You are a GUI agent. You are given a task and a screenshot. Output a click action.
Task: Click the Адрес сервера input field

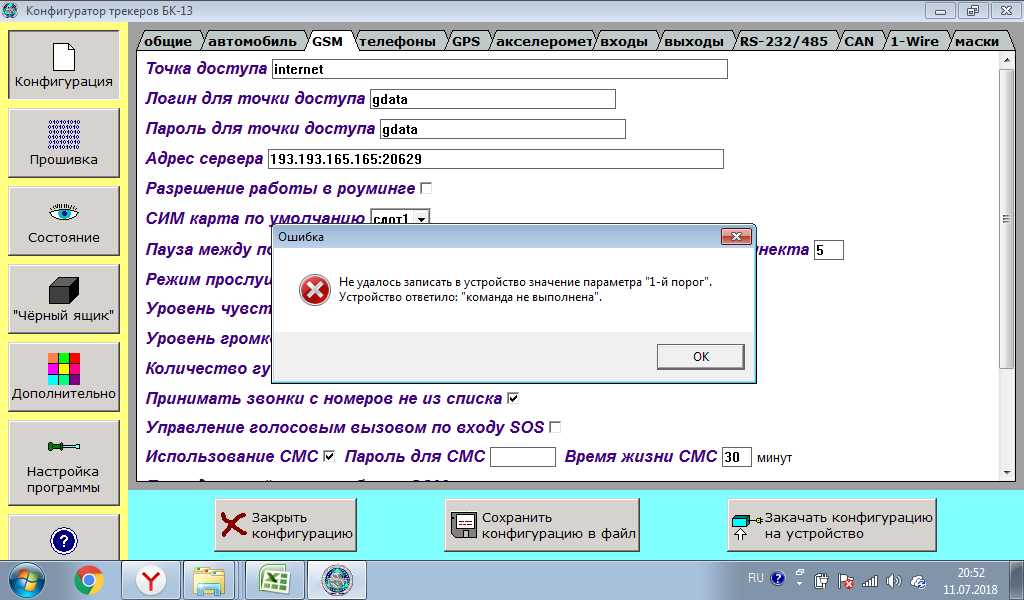click(x=494, y=159)
